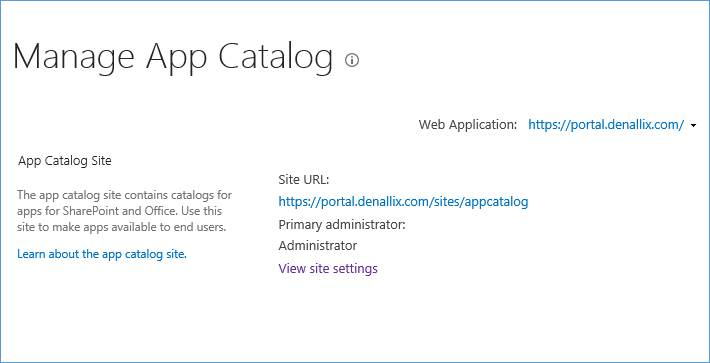
Task: Click the word Manage in the page title
Action: coord(73,57)
